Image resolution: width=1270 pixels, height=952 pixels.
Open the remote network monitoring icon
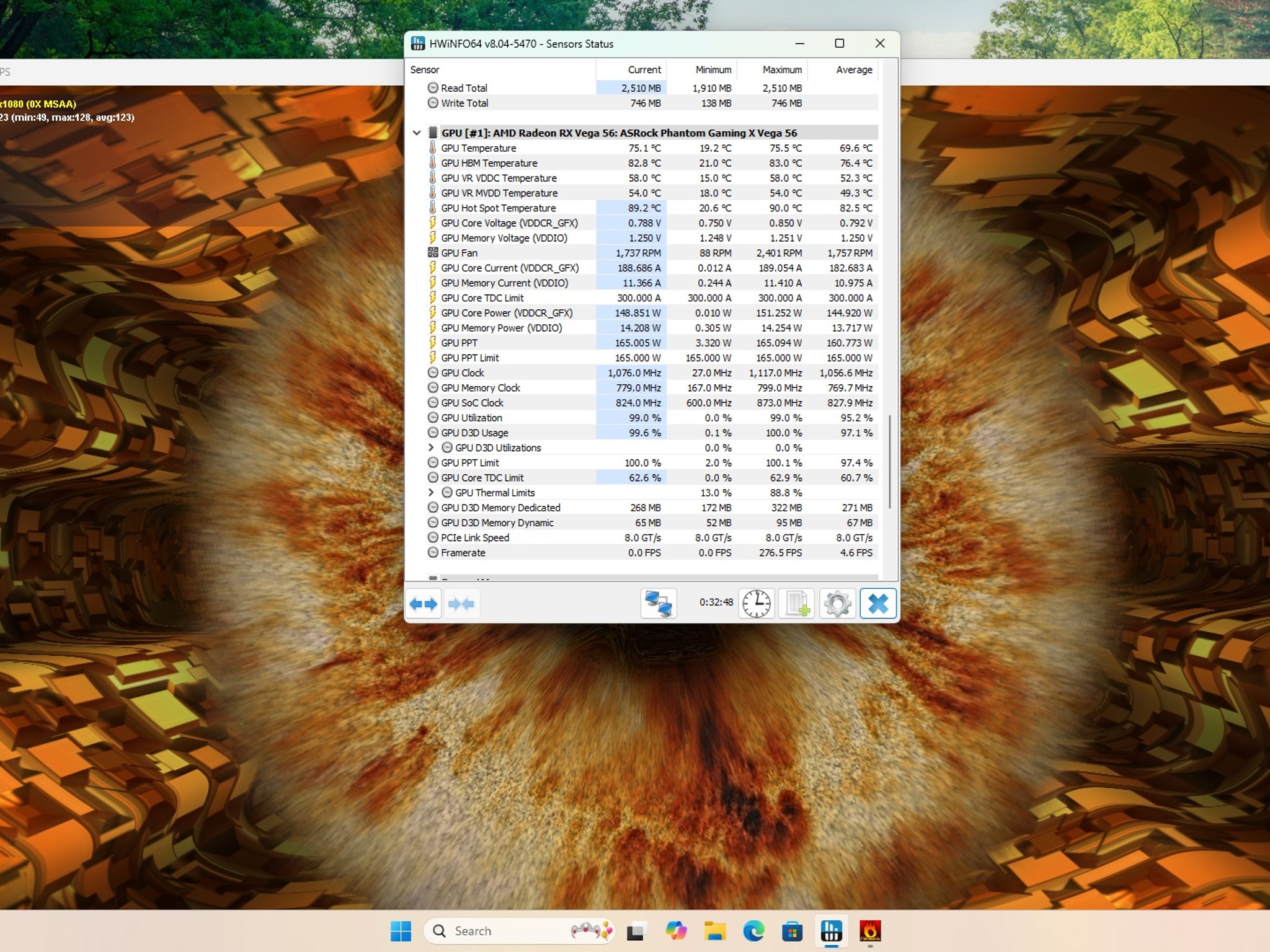pyautogui.click(x=658, y=604)
